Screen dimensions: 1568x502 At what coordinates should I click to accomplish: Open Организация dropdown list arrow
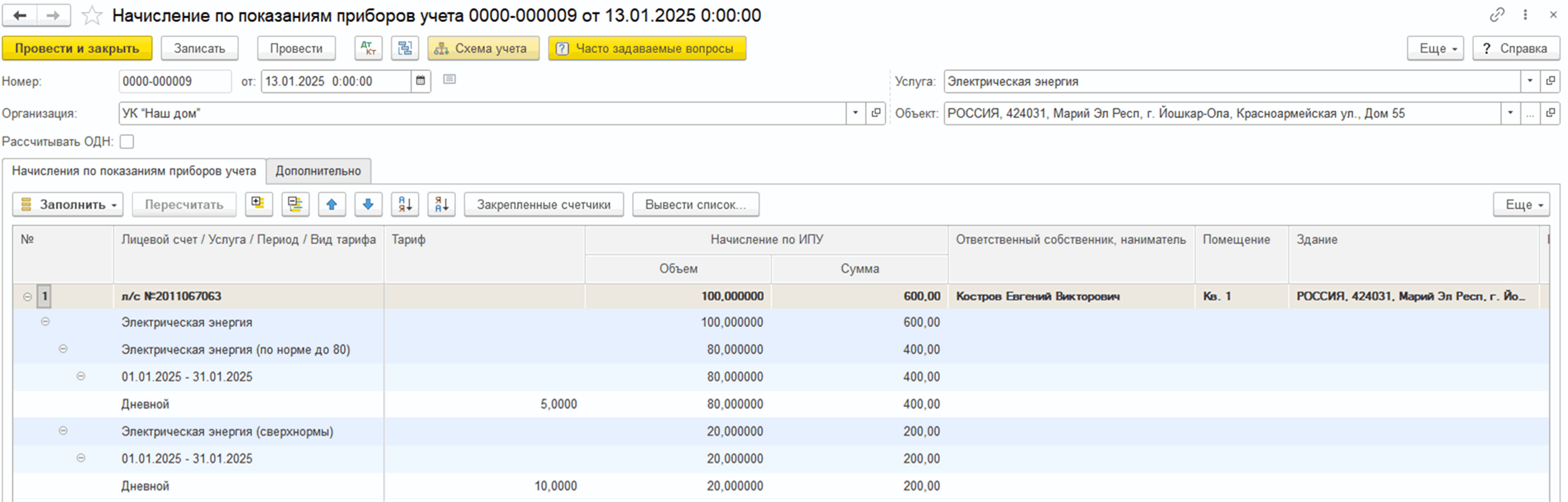[855, 113]
